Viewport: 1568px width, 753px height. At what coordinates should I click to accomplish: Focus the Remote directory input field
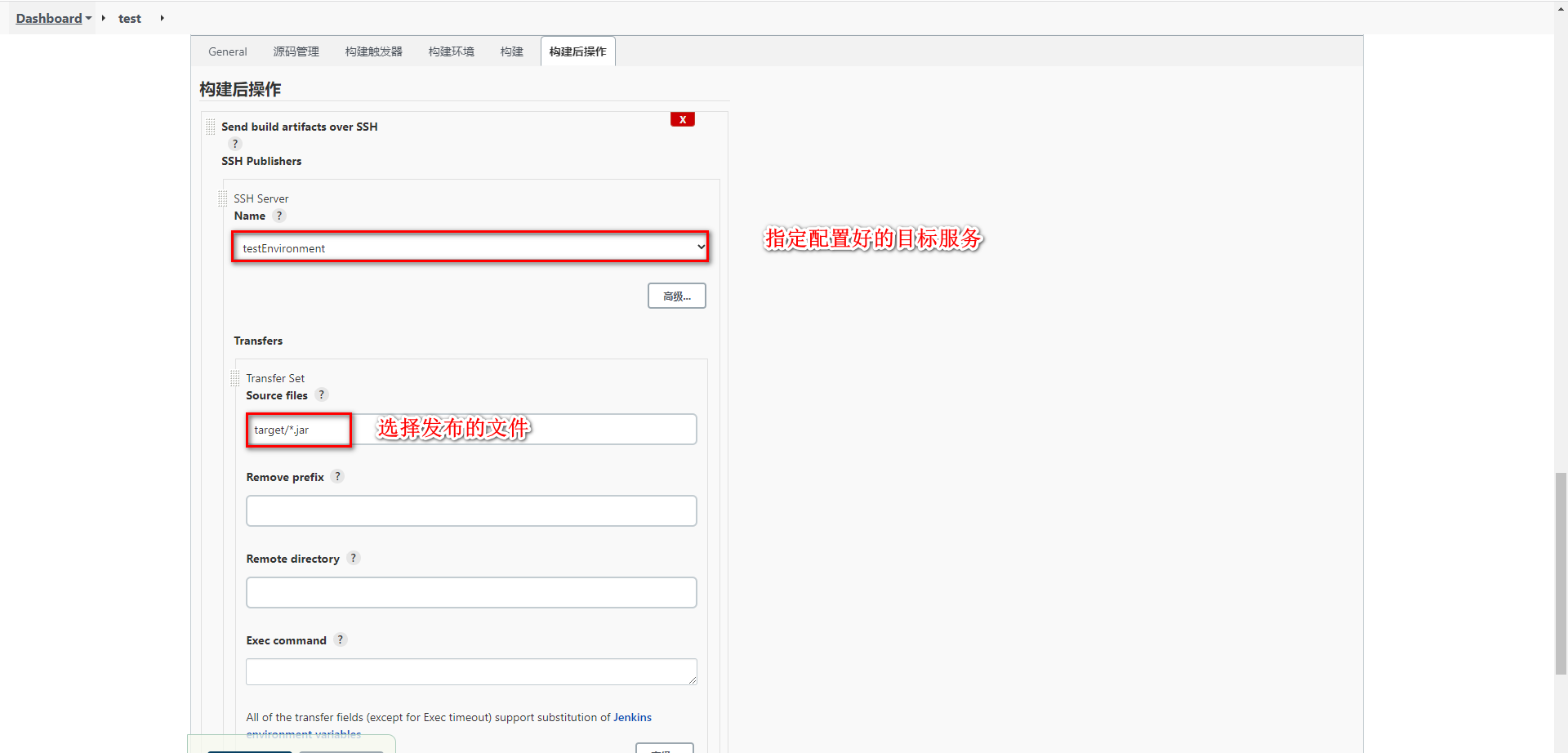(x=471, y=592)
